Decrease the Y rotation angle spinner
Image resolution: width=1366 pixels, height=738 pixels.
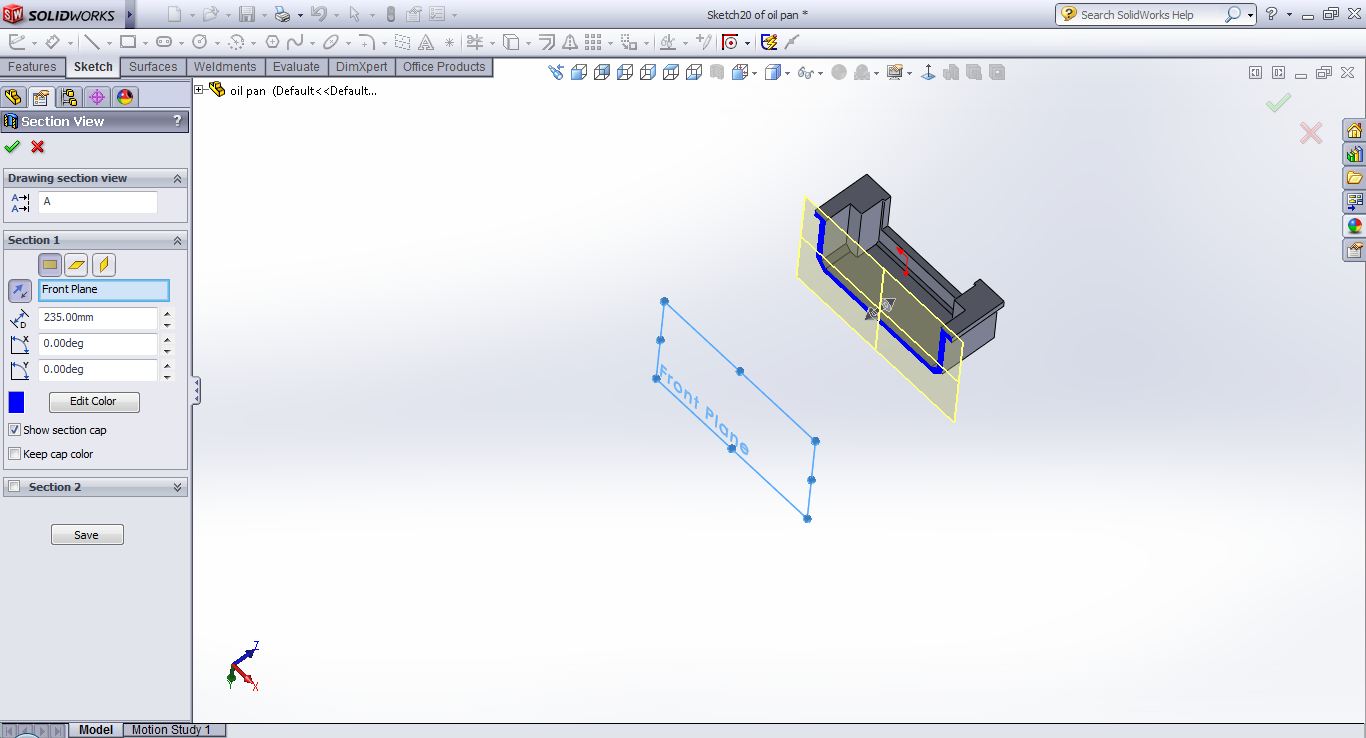click(167, 376)
